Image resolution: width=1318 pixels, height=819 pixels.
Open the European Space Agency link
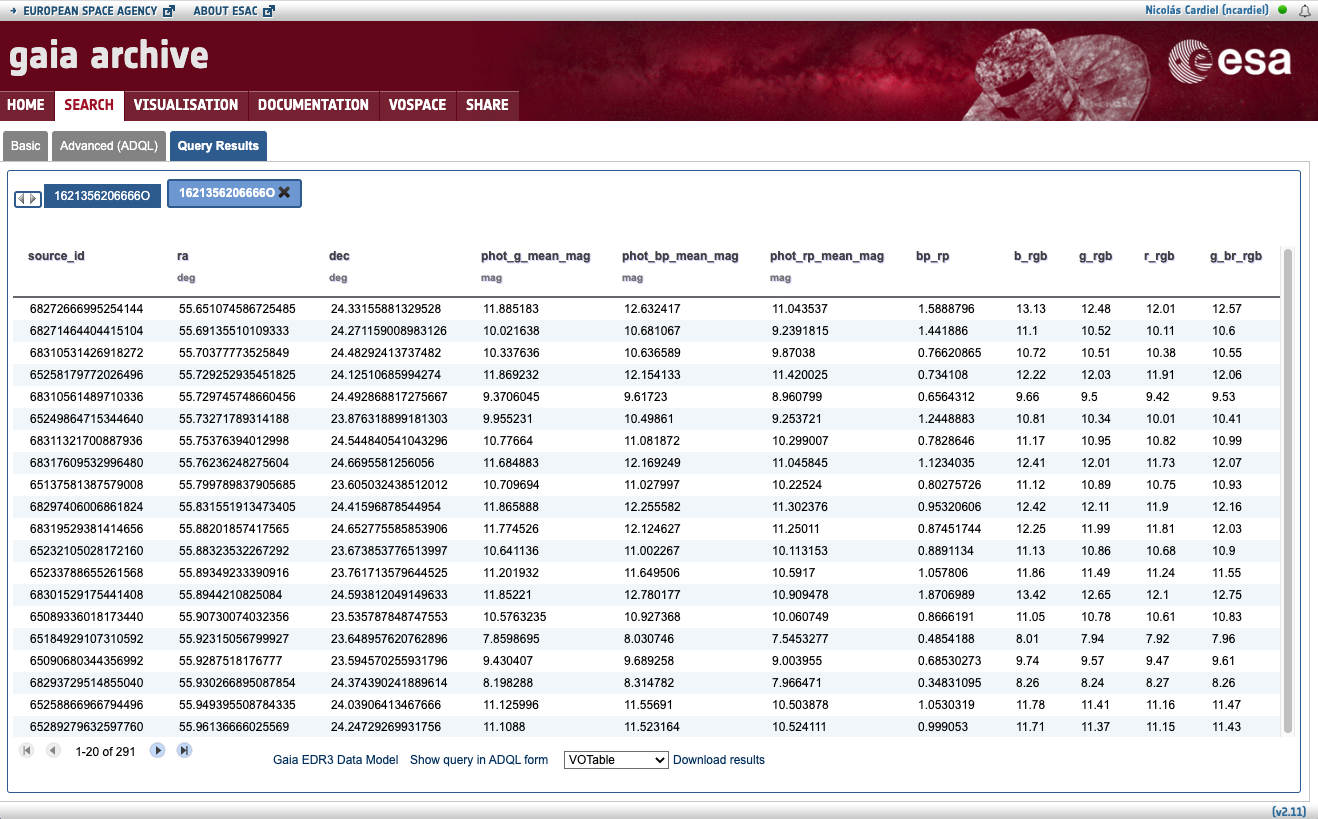tap(90, 11)
